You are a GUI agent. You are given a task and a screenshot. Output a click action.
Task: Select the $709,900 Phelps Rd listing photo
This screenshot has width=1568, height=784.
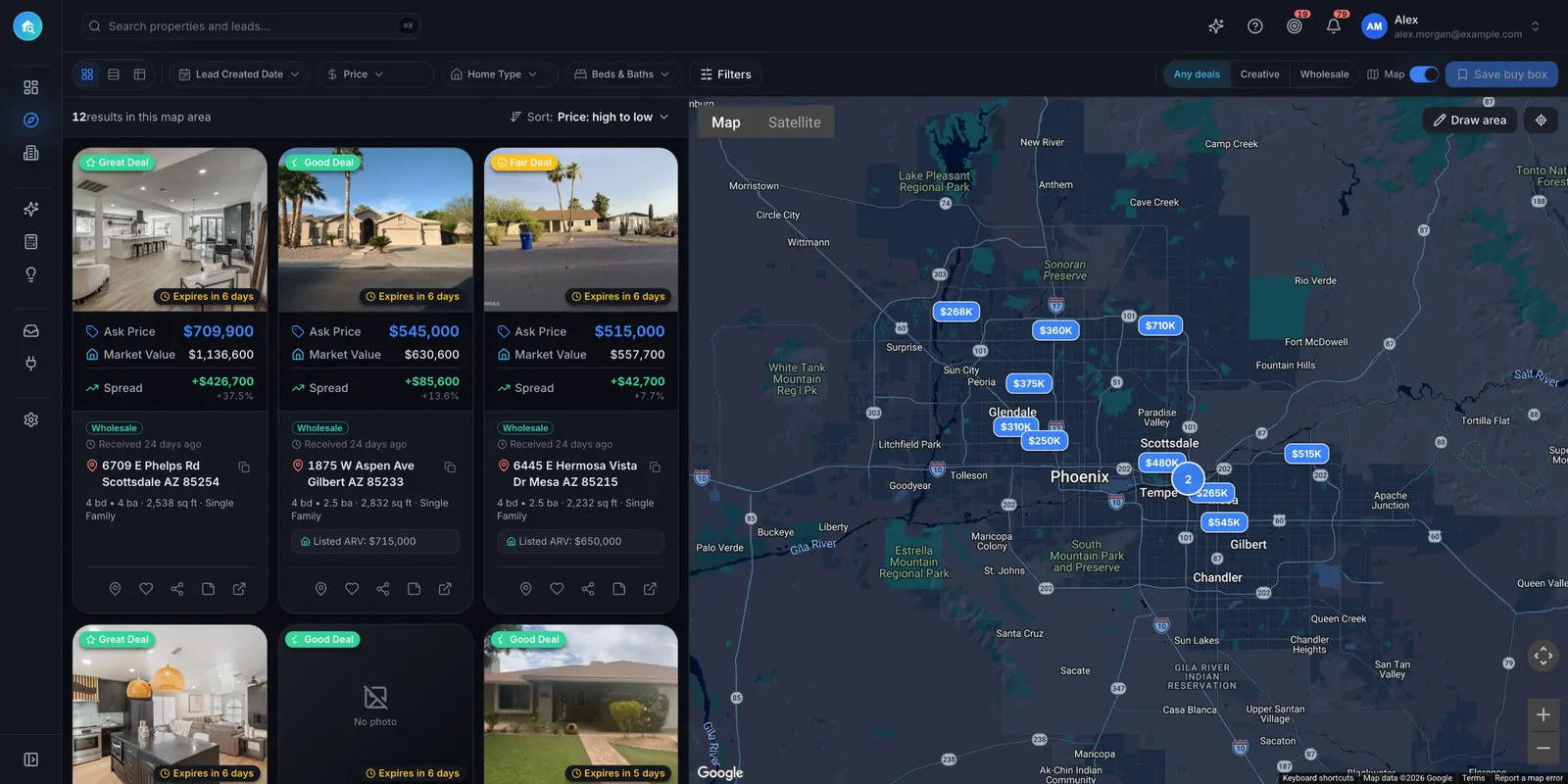(x=170, y=229)
